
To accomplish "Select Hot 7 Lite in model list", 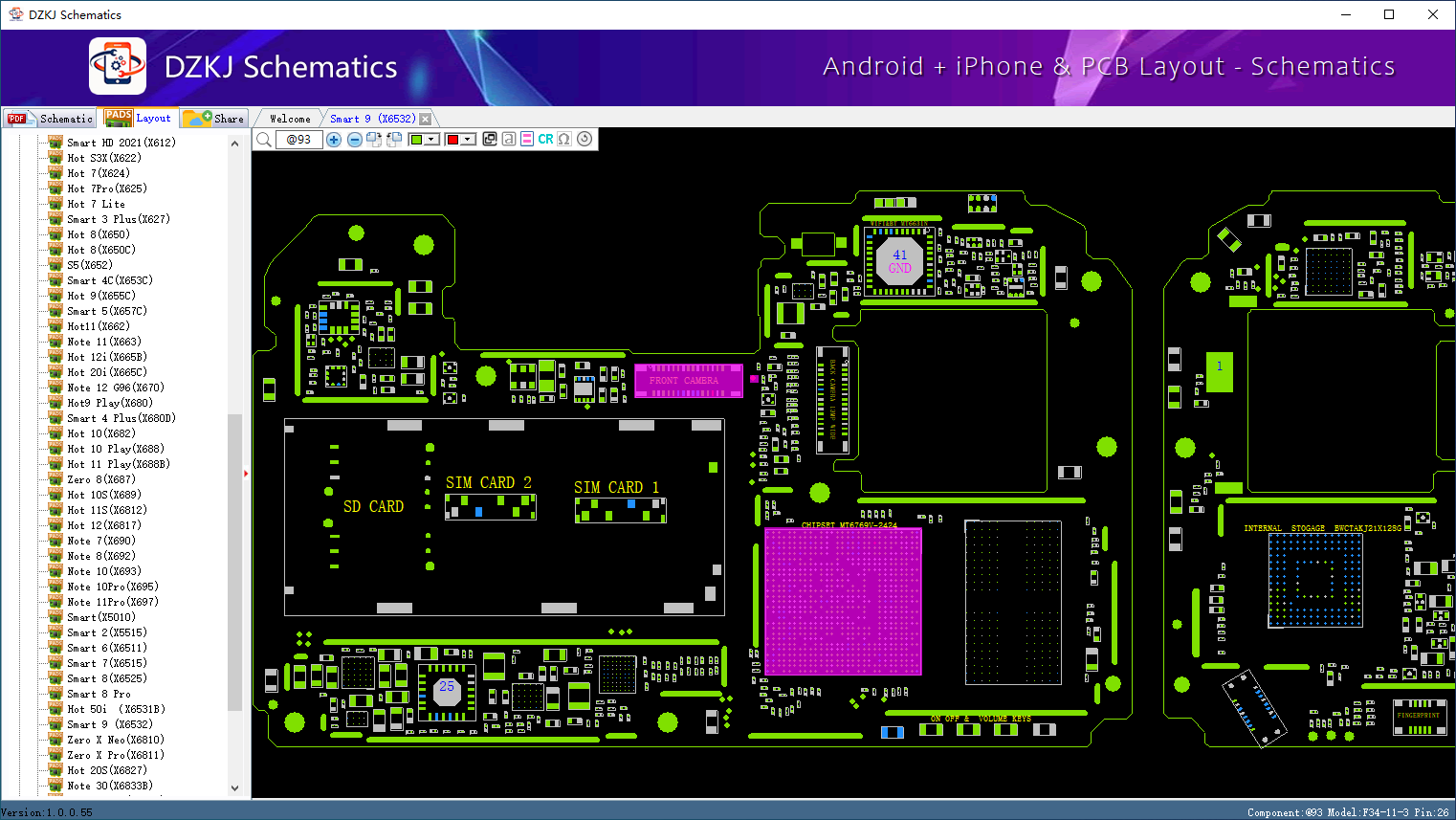I will coord(96,204).
